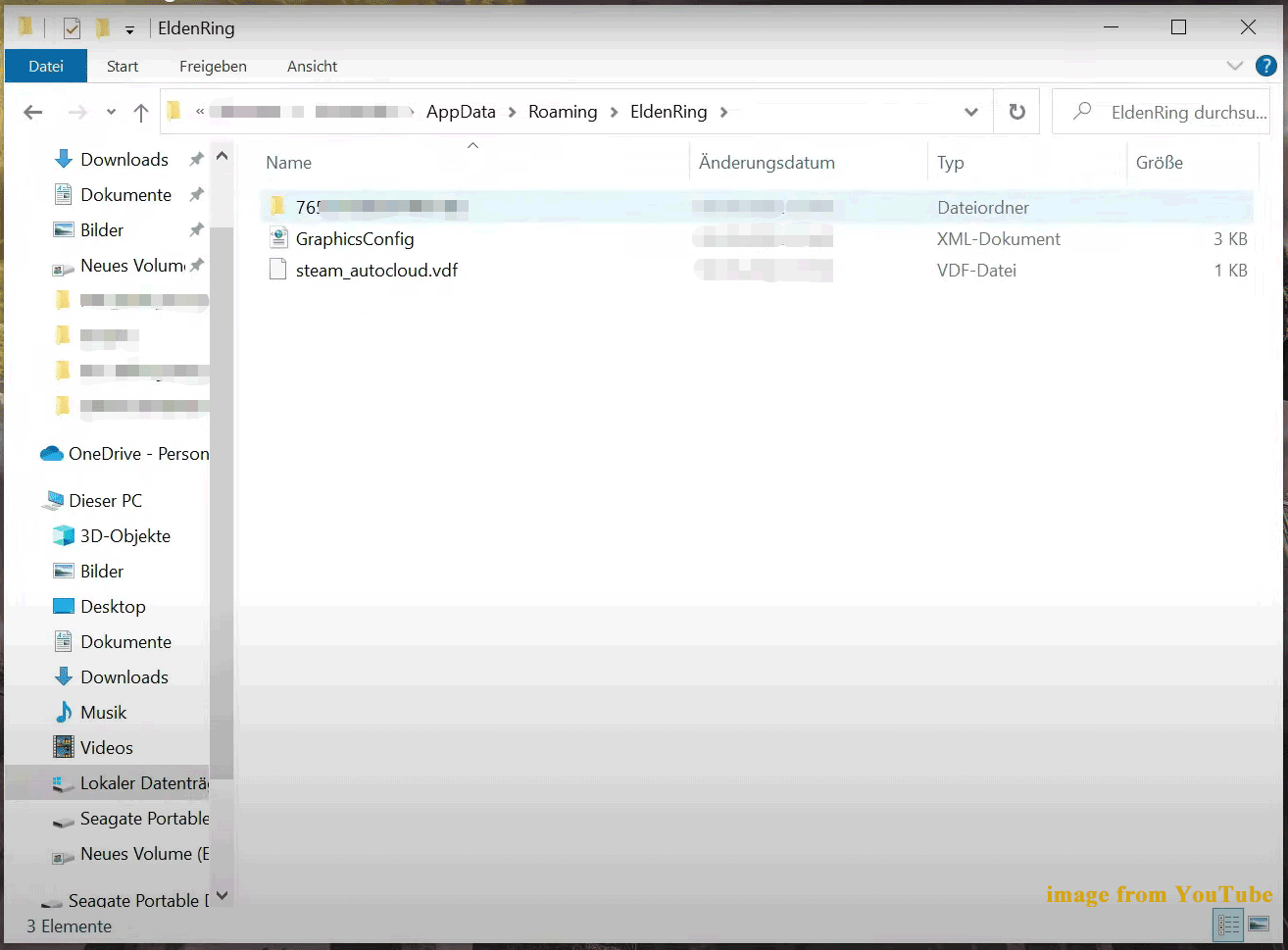Click the Properties quick access icon
The image size is (1288, 950).
tap(72, 28)
